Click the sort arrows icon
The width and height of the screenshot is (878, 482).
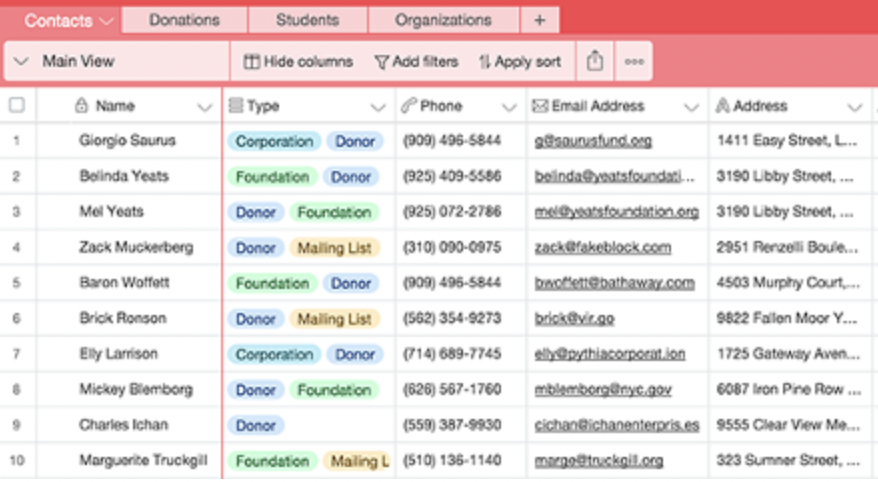click(x=484, y=62)
